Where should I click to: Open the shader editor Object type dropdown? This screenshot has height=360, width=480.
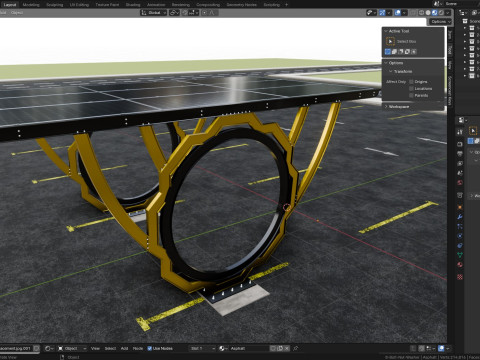(x=72, y=348)
